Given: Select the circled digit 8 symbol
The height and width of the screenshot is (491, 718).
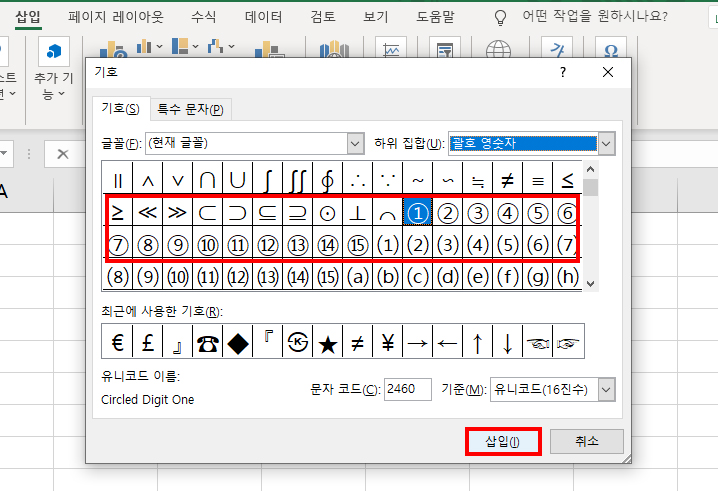Looking at the screenshot, I should [x=148, y=245].
